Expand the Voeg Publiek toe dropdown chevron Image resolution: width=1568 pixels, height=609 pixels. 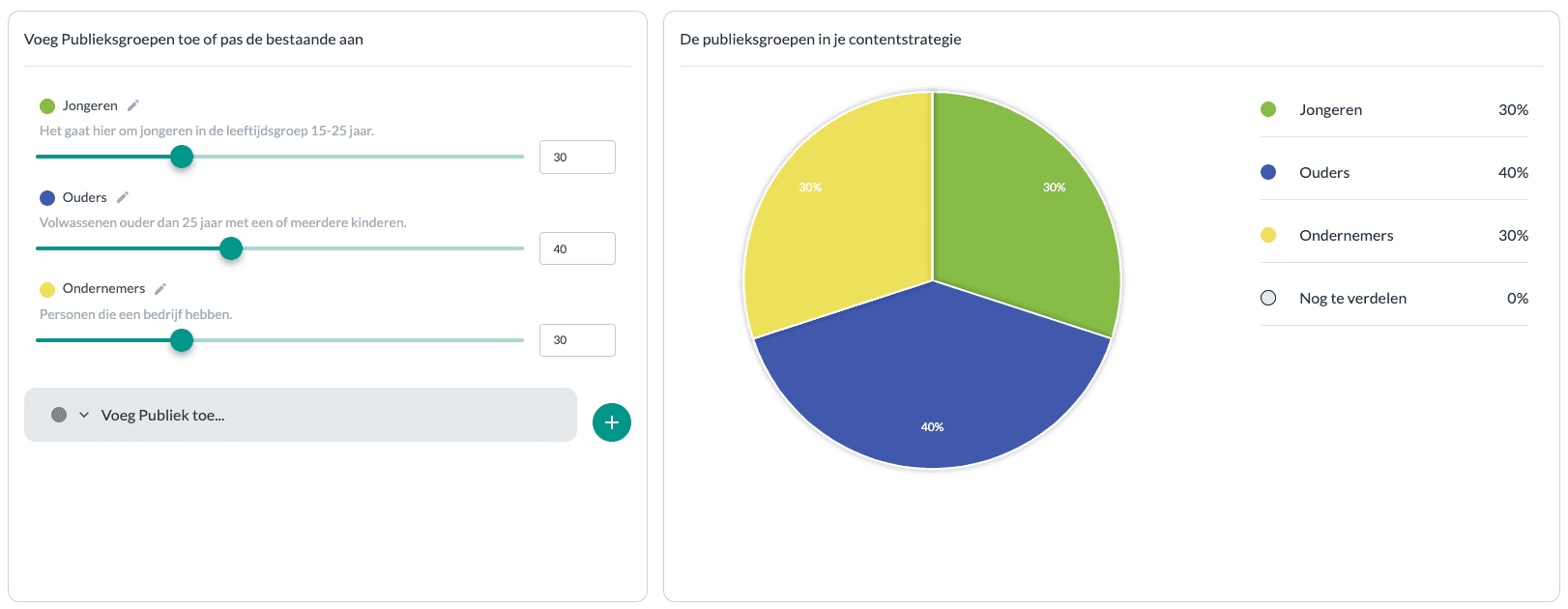[84, 415]
